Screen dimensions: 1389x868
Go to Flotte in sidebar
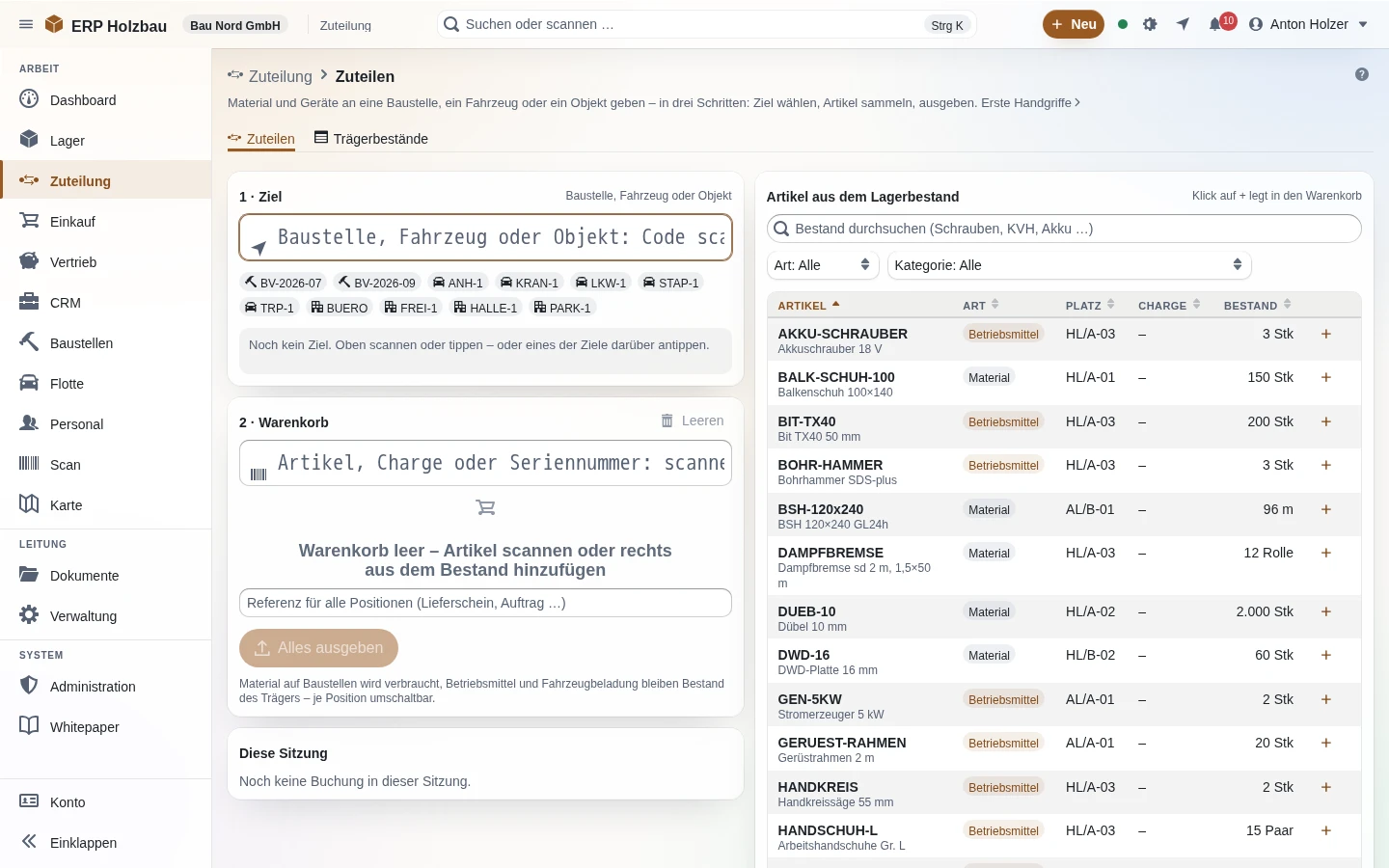(x=106, y=383)
